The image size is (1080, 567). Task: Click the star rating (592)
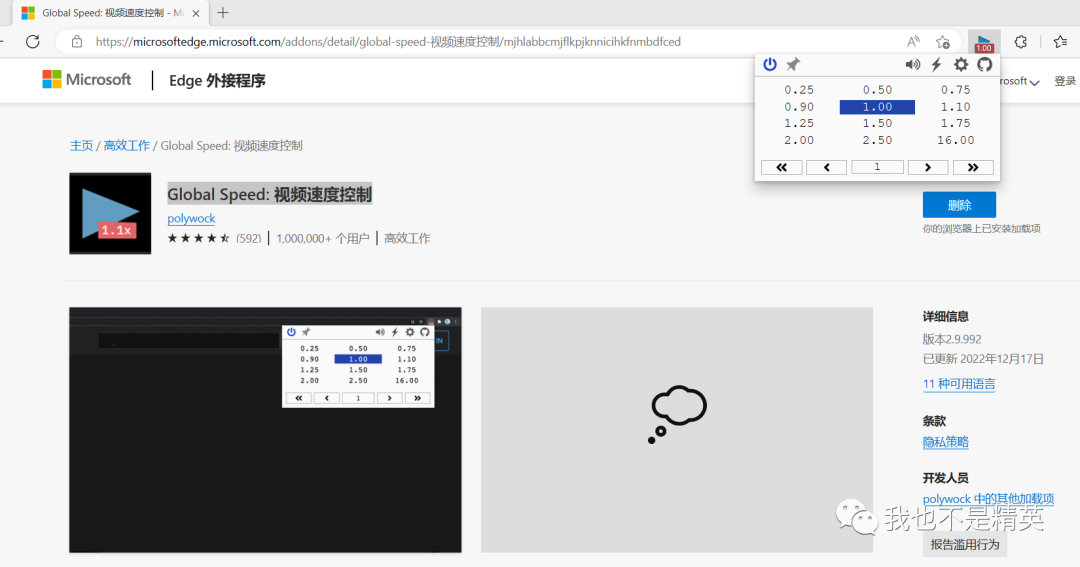pos(214,238)
